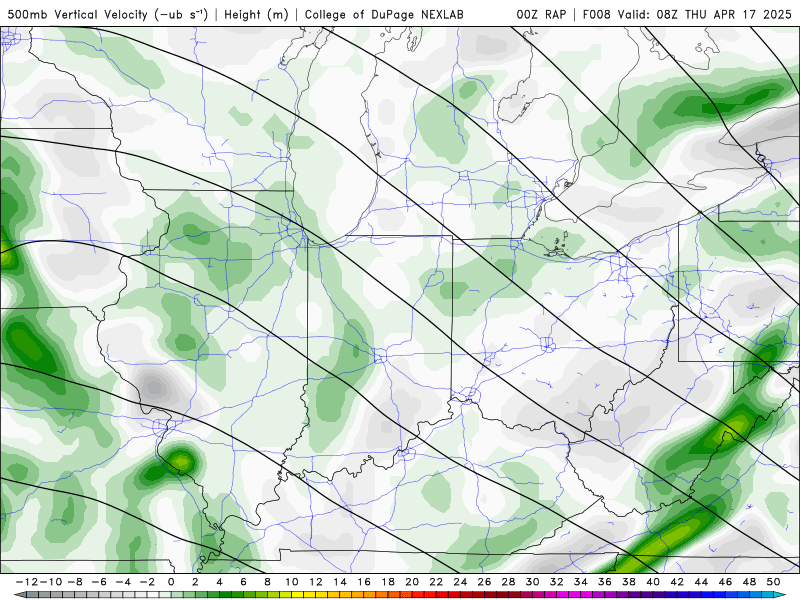Click the "00Z RAP" model run label

click(x=541, y=14)
